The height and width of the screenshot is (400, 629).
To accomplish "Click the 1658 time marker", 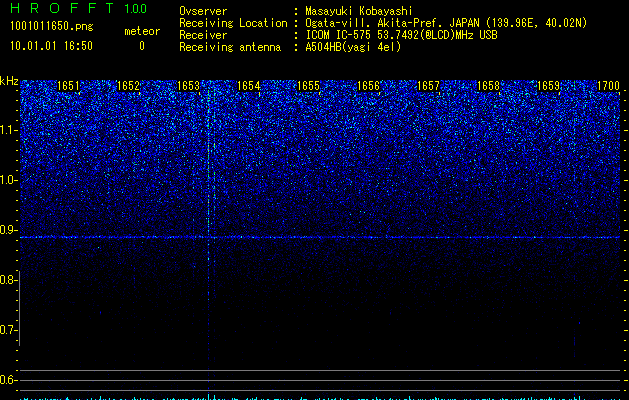I will click(x=489, y=86).
